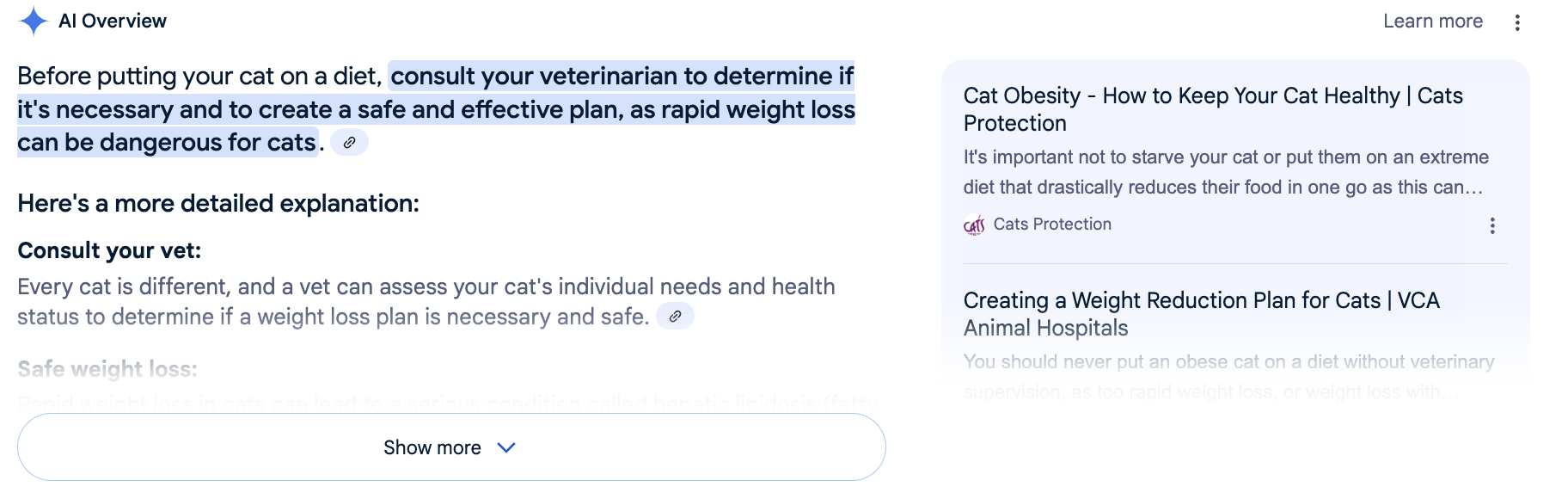This screenshot has width=1568, height=499.
Task: Open the Learn more link
Action: click(x=1433, y=21)
